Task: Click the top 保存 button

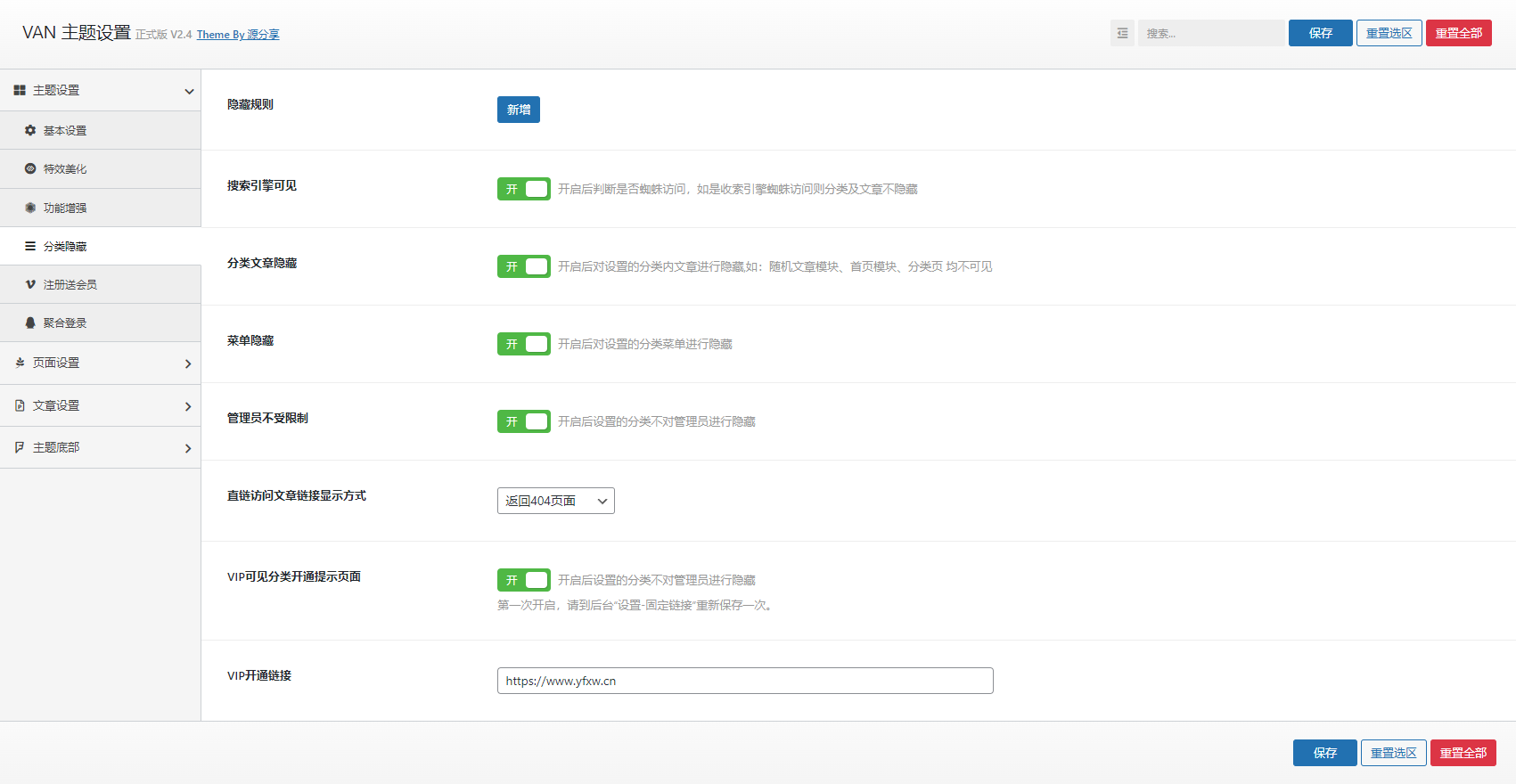Action: click(1320, 33)
